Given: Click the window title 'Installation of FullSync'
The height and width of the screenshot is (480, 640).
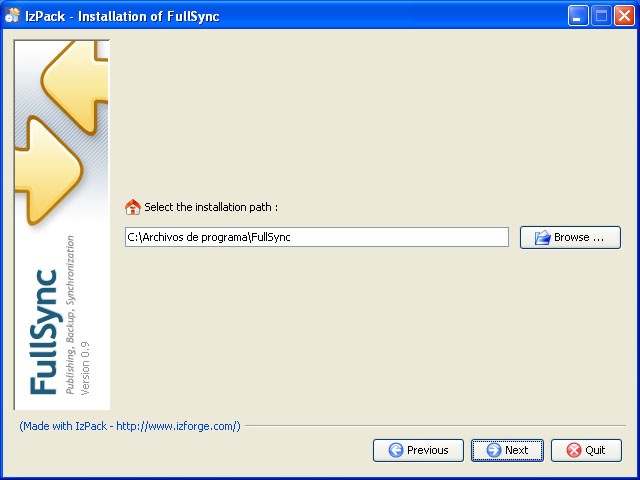Looking at the screenshot, I should pos(149,16).
